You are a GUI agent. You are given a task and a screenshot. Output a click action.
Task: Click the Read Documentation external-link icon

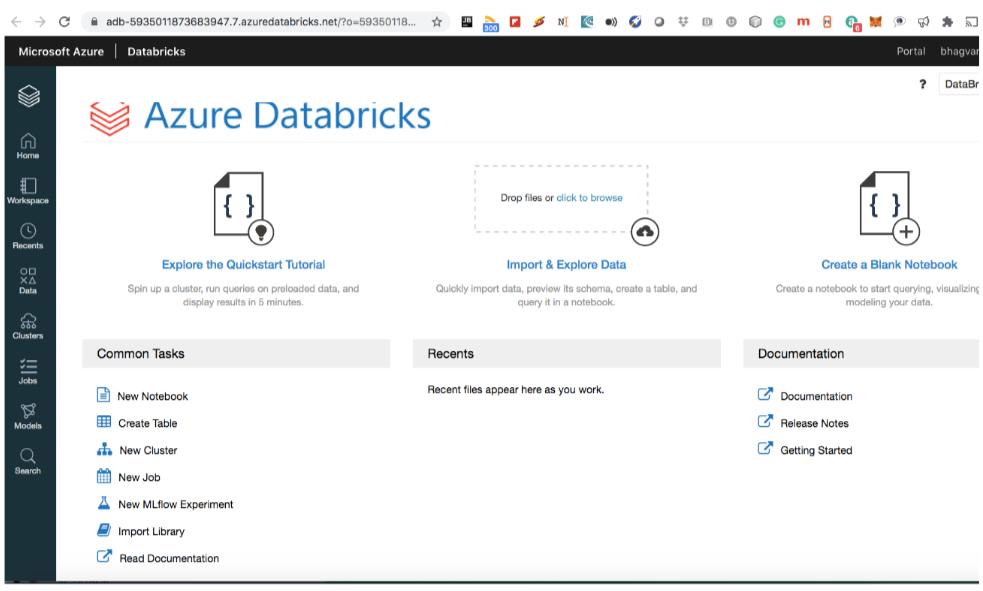coord(104,557)
